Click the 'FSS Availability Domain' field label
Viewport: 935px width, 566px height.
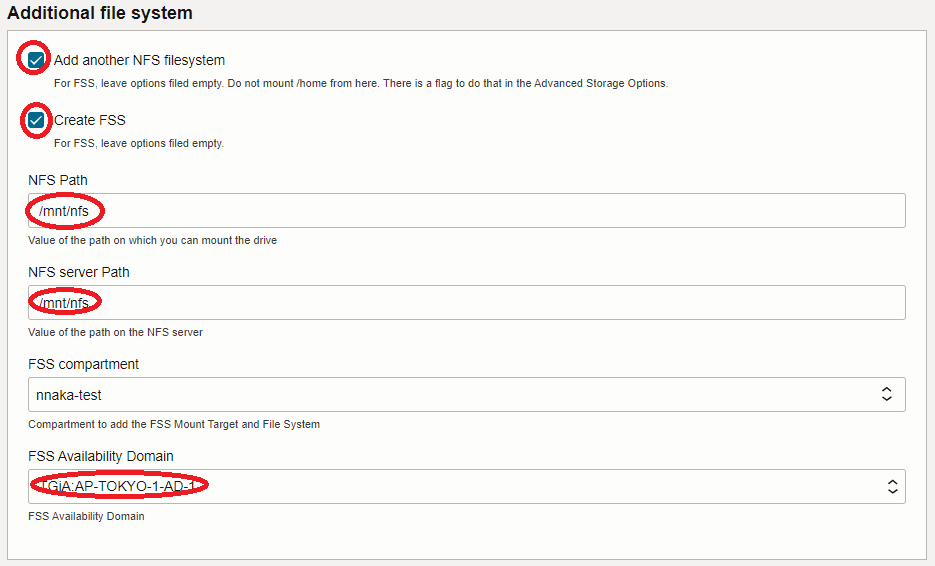103,456
